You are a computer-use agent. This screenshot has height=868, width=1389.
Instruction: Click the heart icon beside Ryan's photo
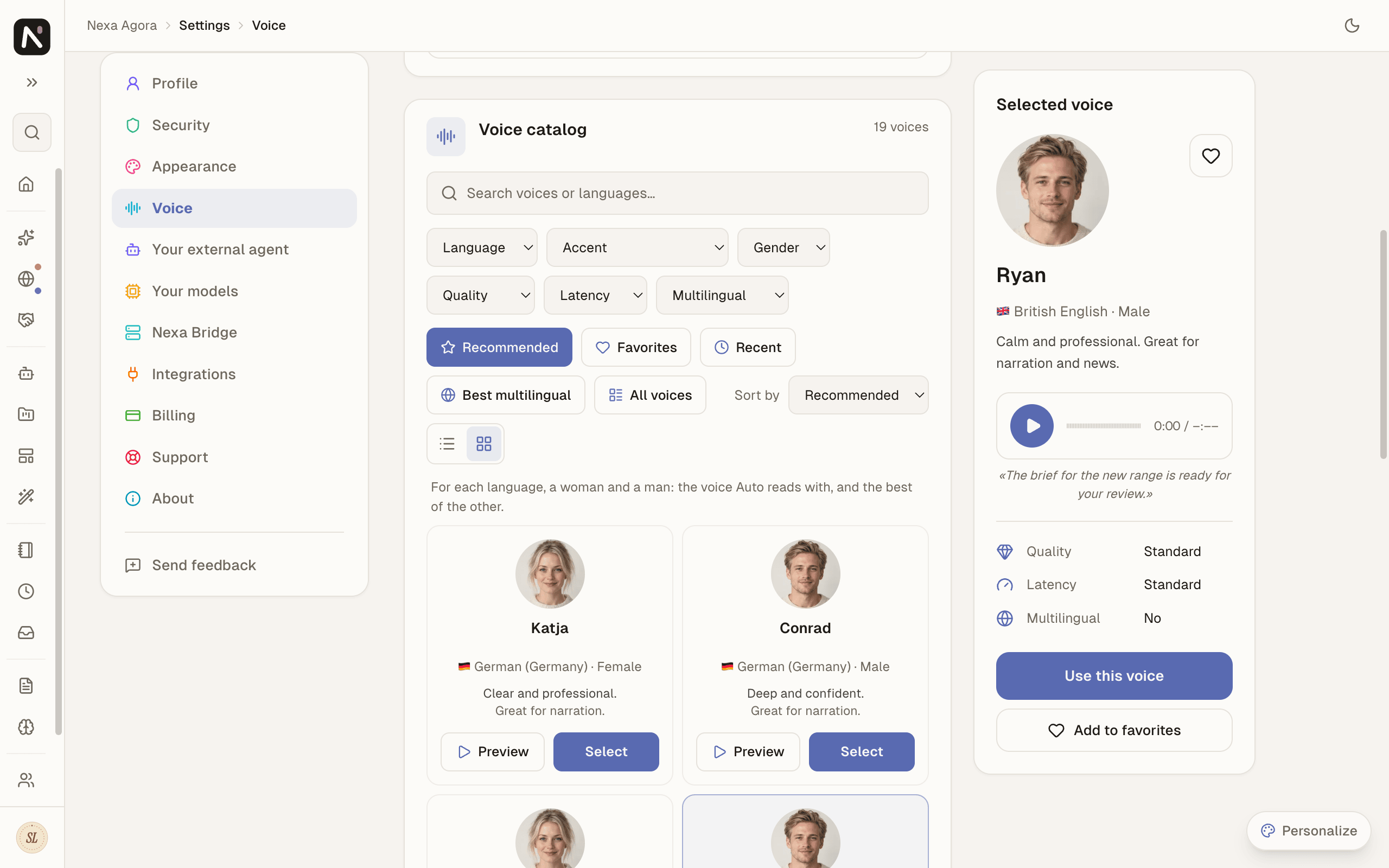pos(1210,156)
